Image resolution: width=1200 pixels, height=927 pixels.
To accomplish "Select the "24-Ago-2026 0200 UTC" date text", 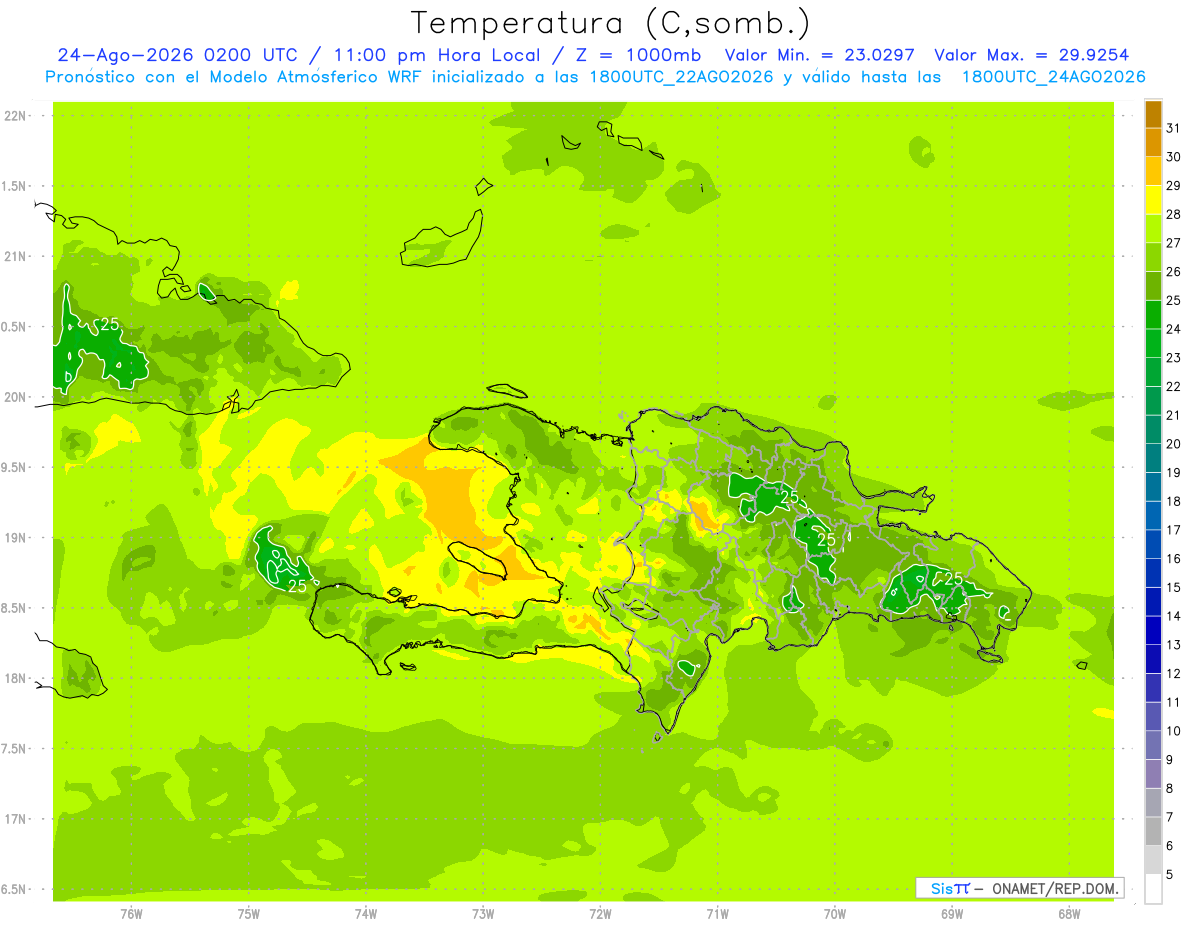I will pos(178,55).
